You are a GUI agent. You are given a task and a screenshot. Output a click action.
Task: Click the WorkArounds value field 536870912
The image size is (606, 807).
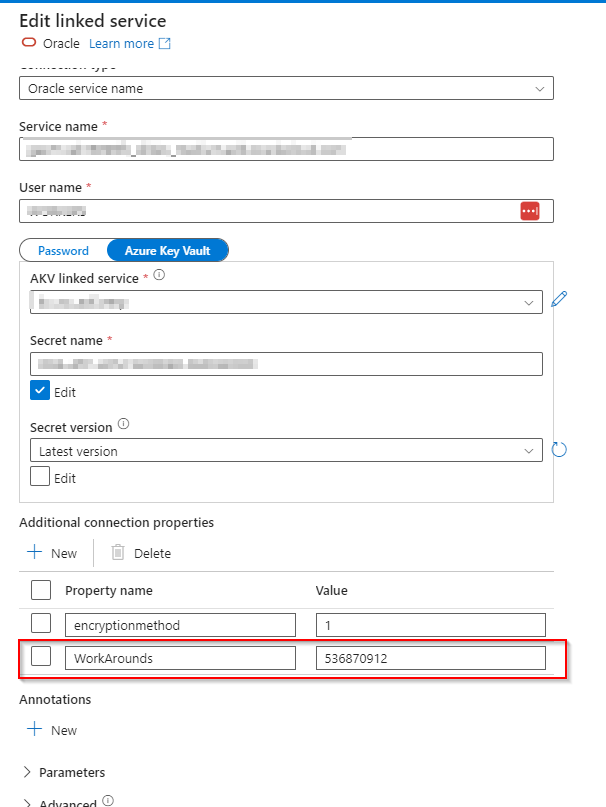click(430, 658)
